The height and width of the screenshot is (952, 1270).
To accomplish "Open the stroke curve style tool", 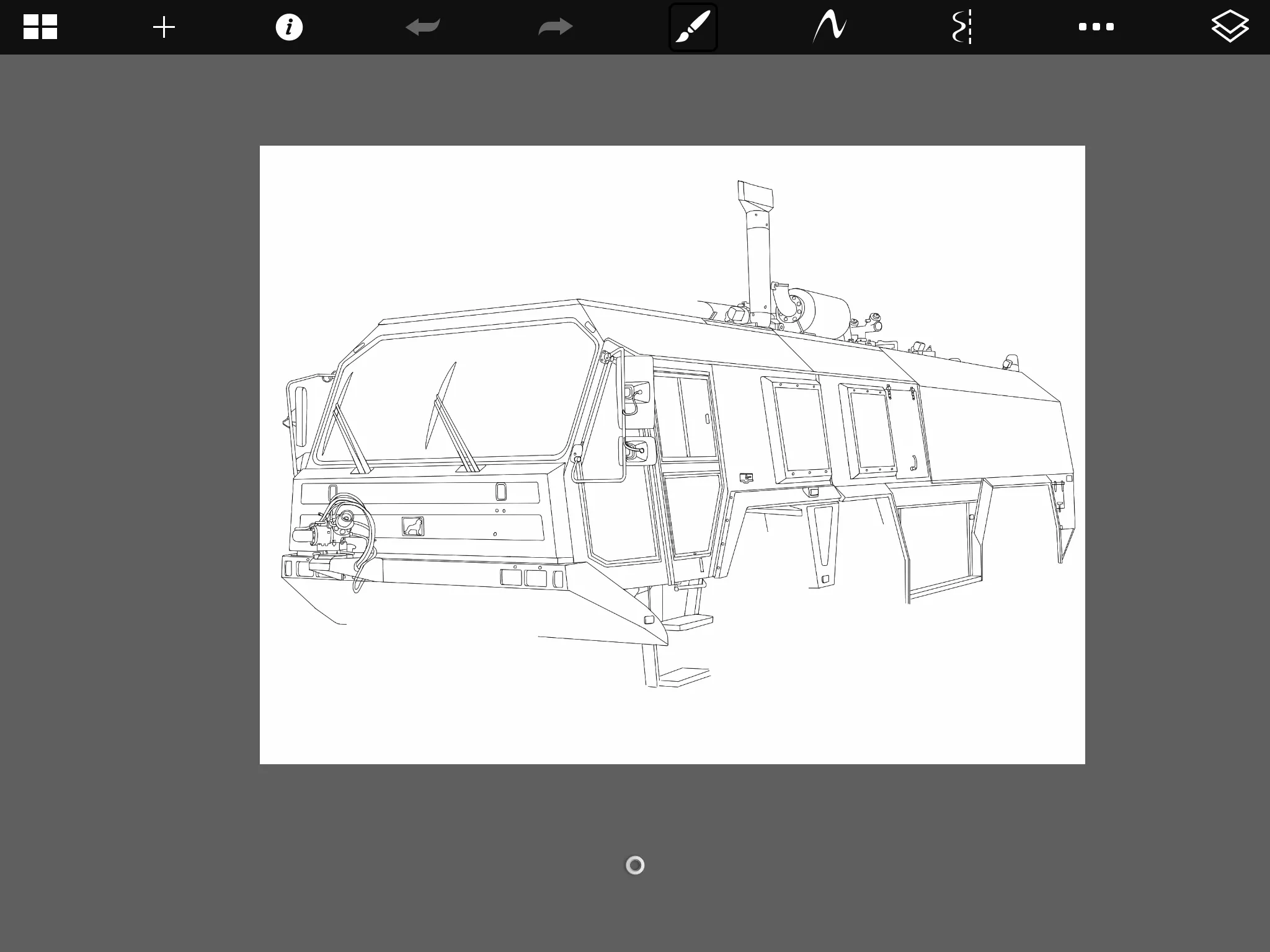I will click(x=830, y=27).
